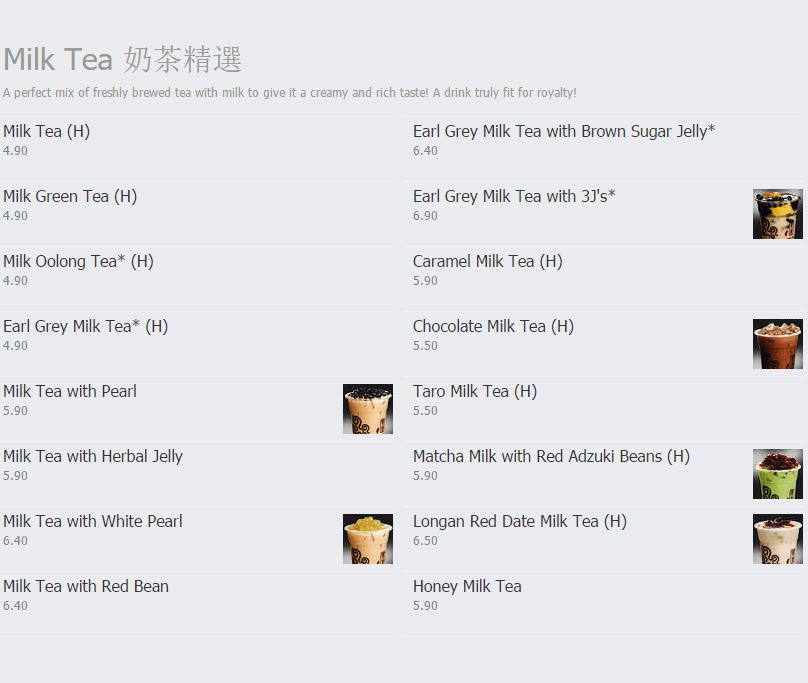Screen dimensions: 808x683
Task: View Milk Tea with White Pearl photo
Action: click(367, 539)
